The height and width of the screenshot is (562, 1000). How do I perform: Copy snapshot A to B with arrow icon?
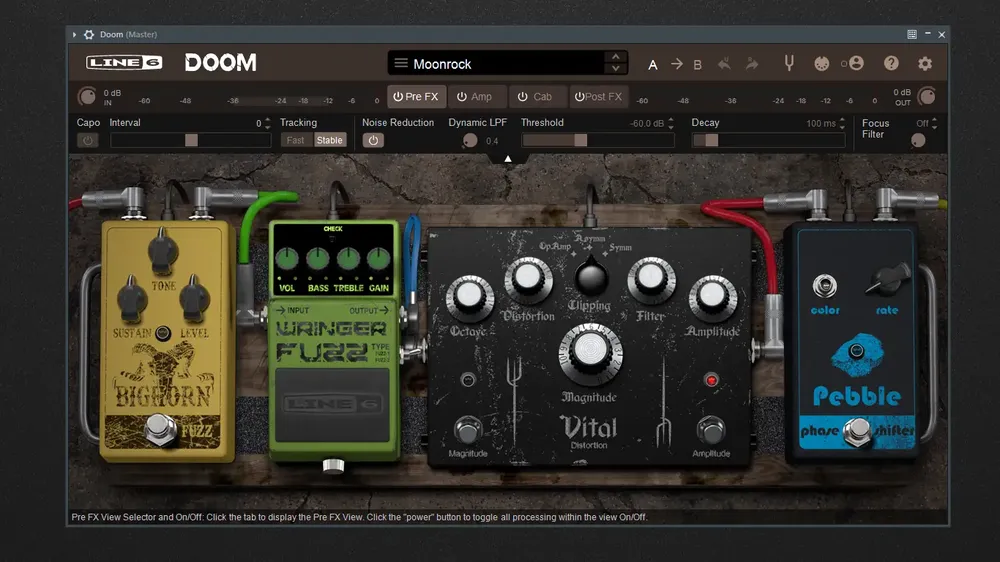[x=676, y=64]
